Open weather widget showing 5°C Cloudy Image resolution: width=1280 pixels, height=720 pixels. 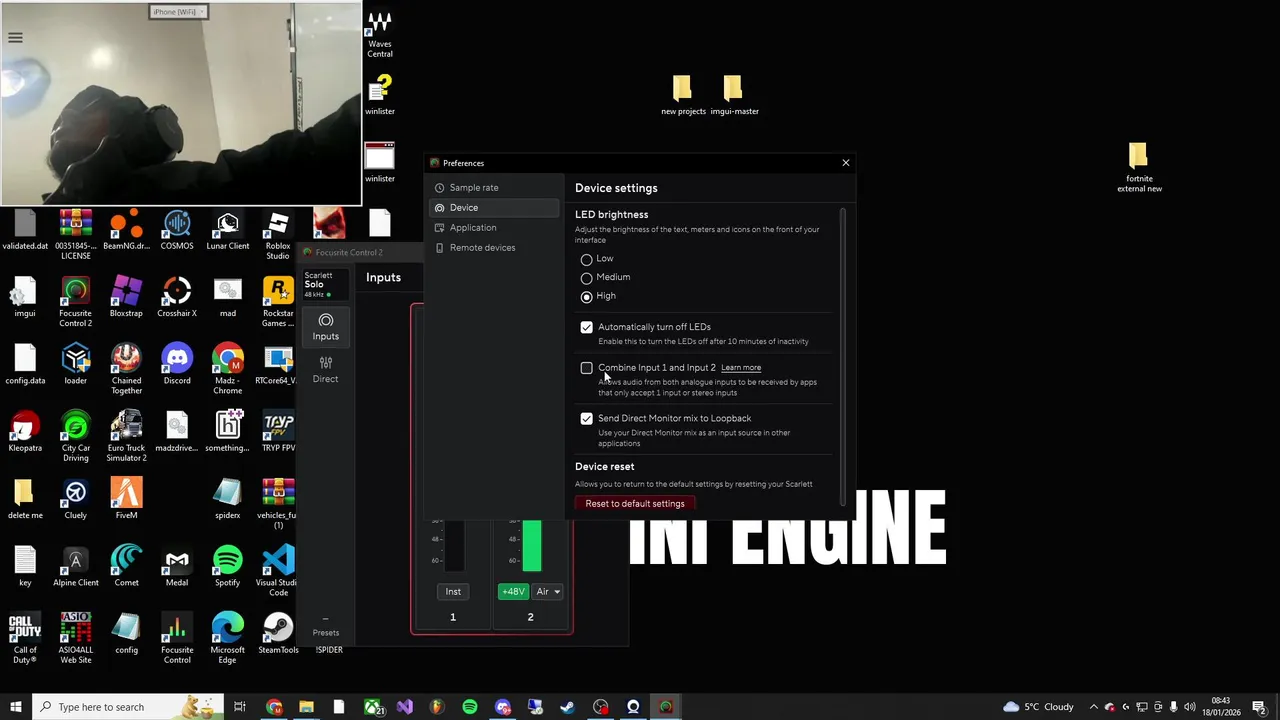(1038, 707)
